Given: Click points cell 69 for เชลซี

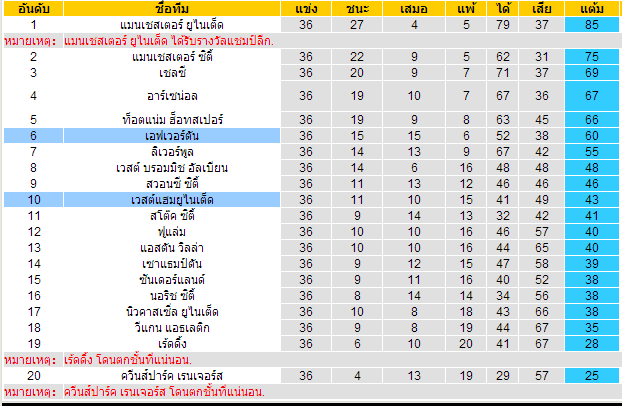Looking at the screenshot, I should pyautogui.click(x=591, y=73).
